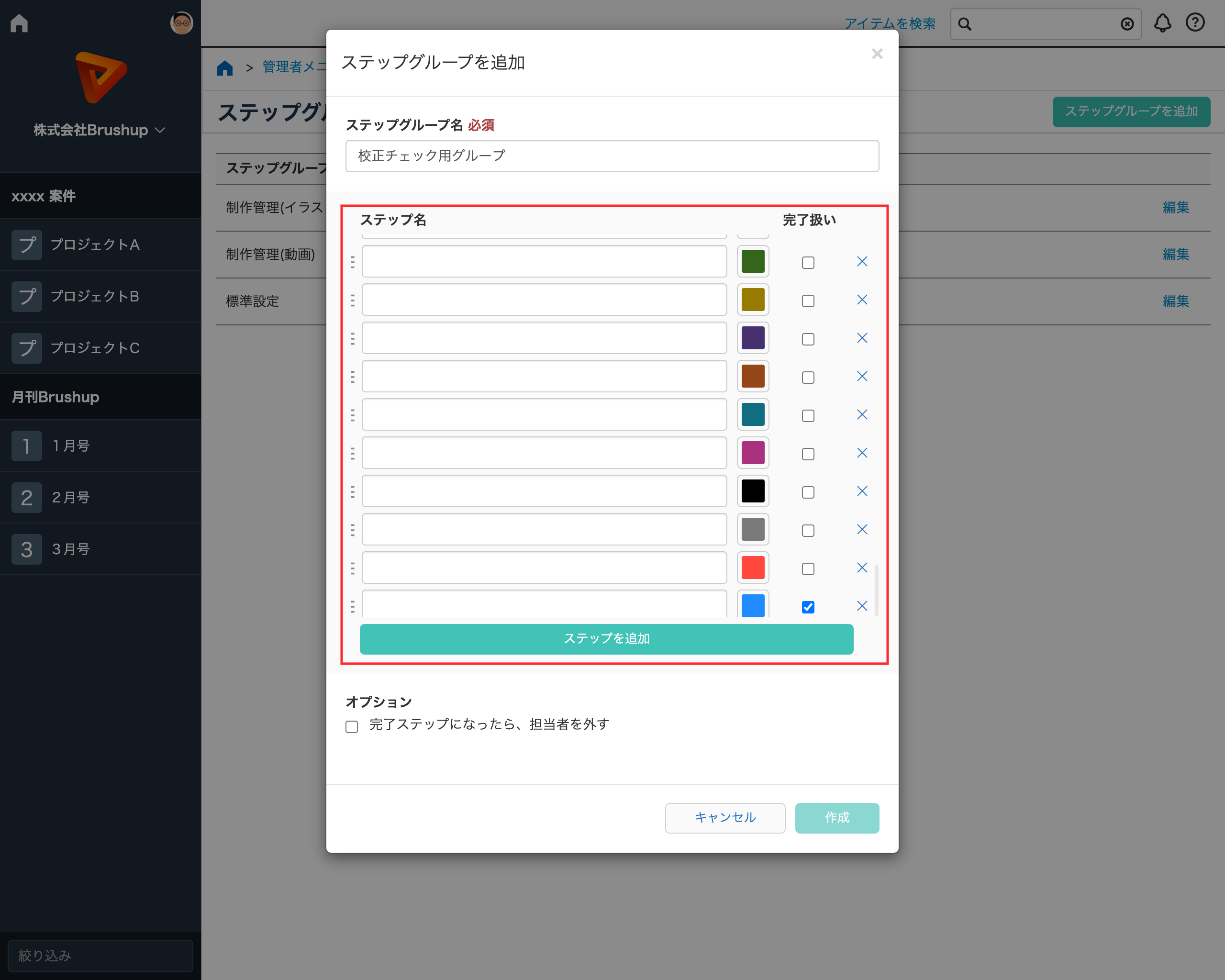Grab drag handle of purple step row
This screenshot has width=1225, height=980.
point(352,338)
